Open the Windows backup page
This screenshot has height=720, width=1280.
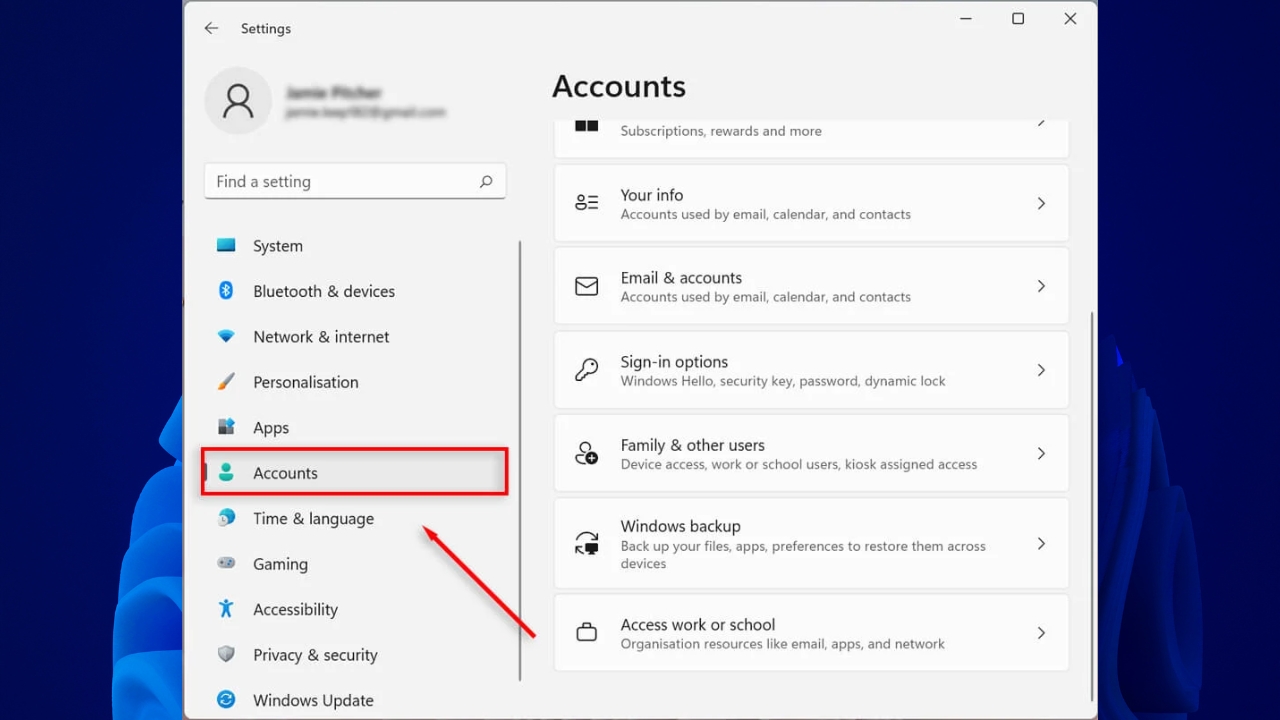[x=811, y=544]
